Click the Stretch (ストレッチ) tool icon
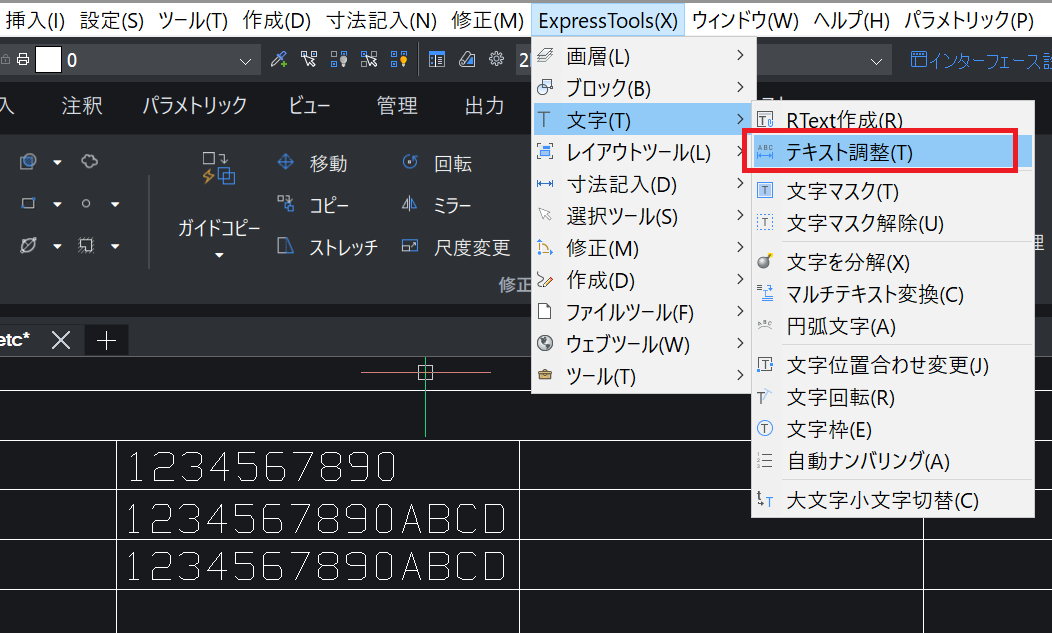The width and height of the screenshot is (1052, 633). tap(286, 246)
